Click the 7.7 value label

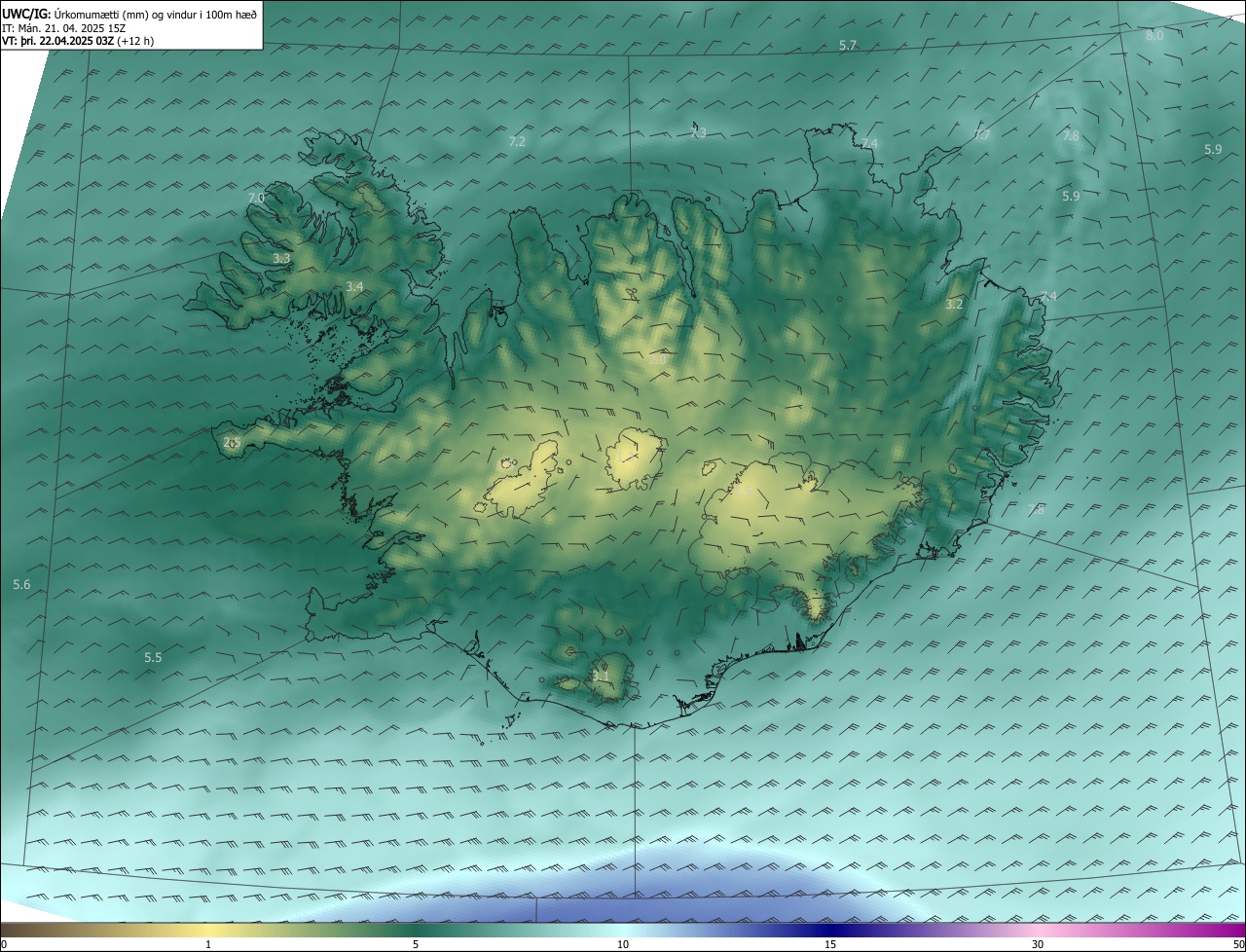click(x=981, y=135)
